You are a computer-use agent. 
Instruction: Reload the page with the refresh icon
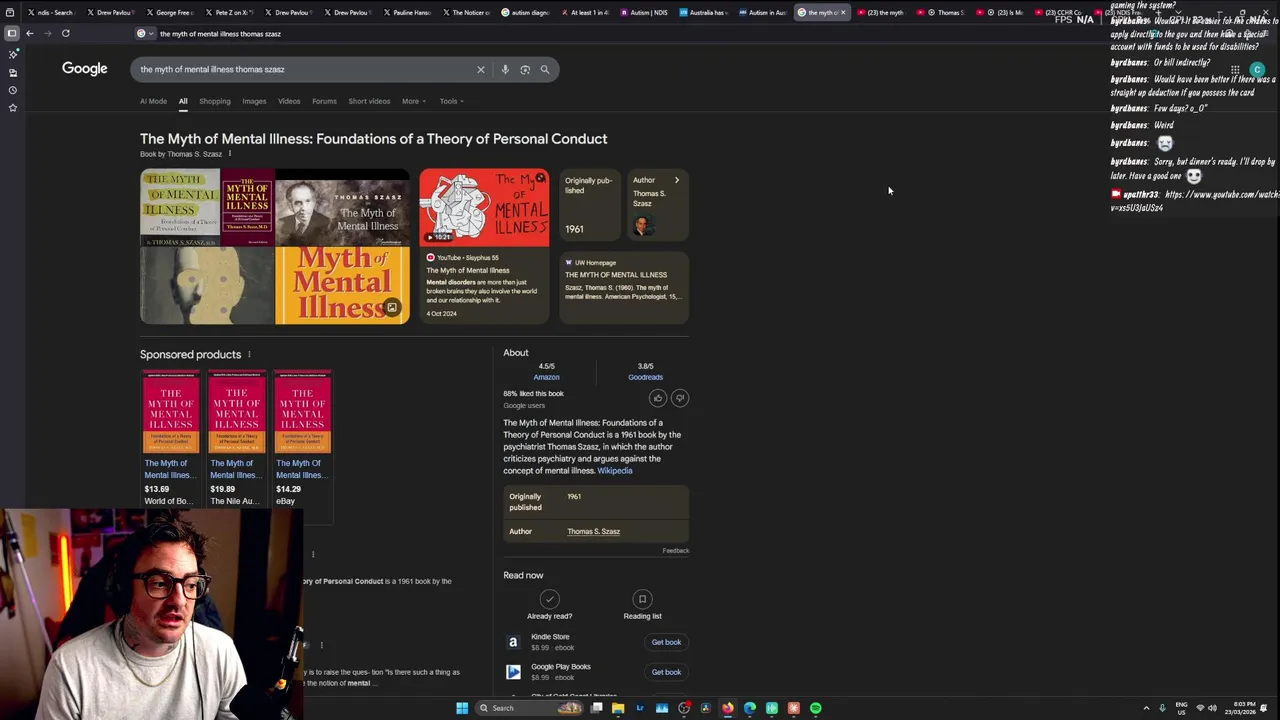(65, 33)
